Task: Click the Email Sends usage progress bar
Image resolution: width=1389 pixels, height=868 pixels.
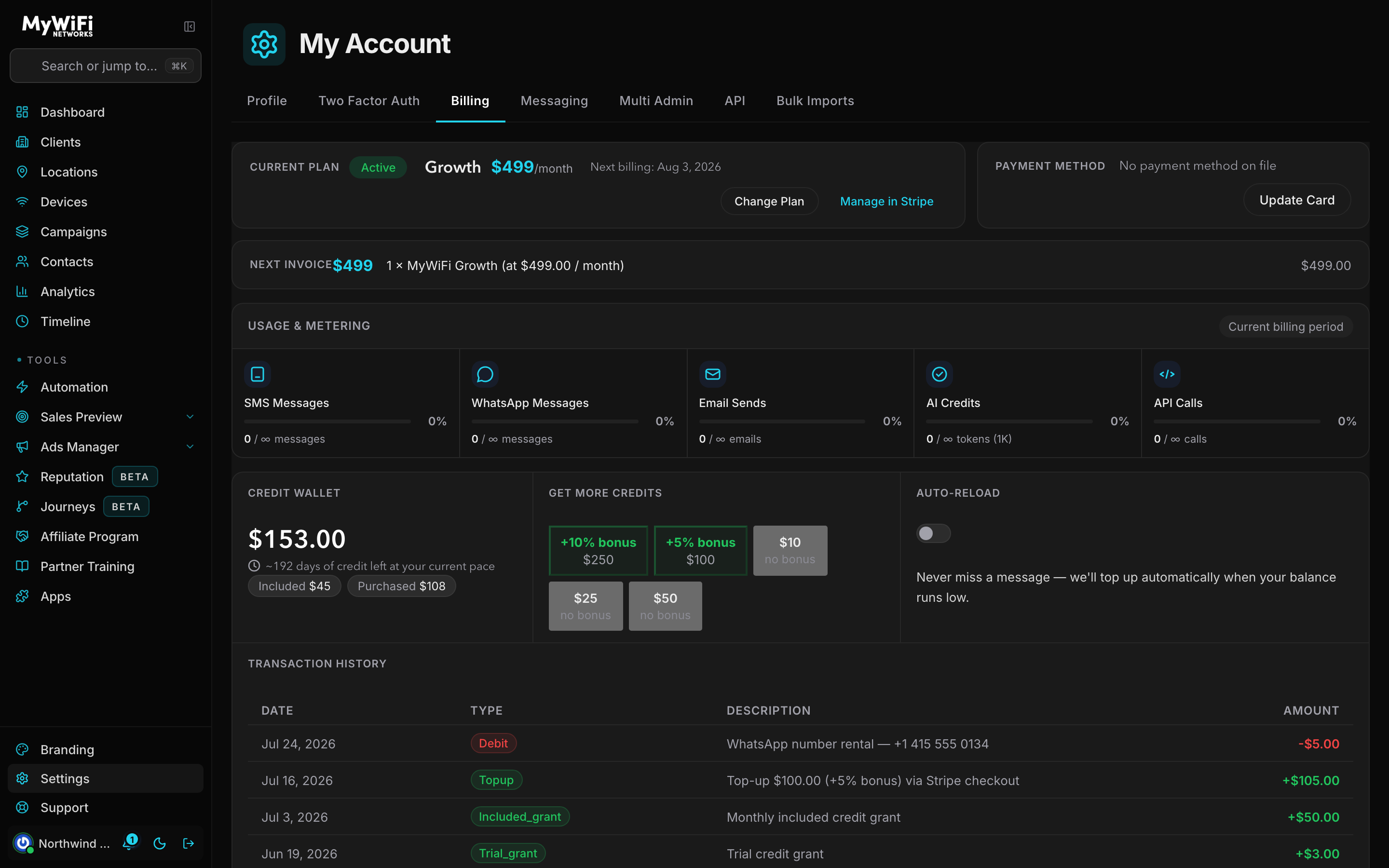Action: click(x=782, y=421)
